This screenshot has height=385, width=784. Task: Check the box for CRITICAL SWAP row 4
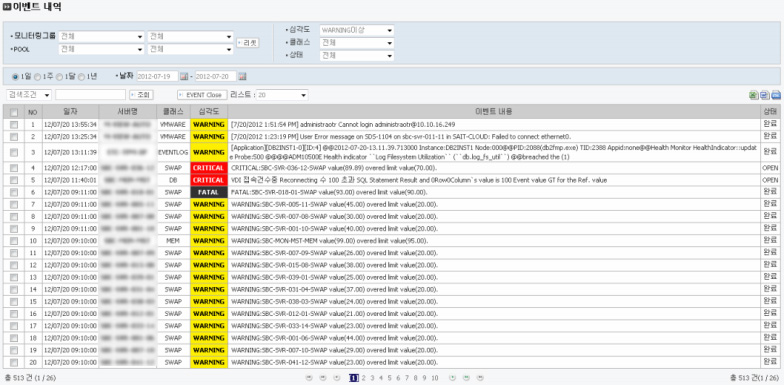pos(14,168)
